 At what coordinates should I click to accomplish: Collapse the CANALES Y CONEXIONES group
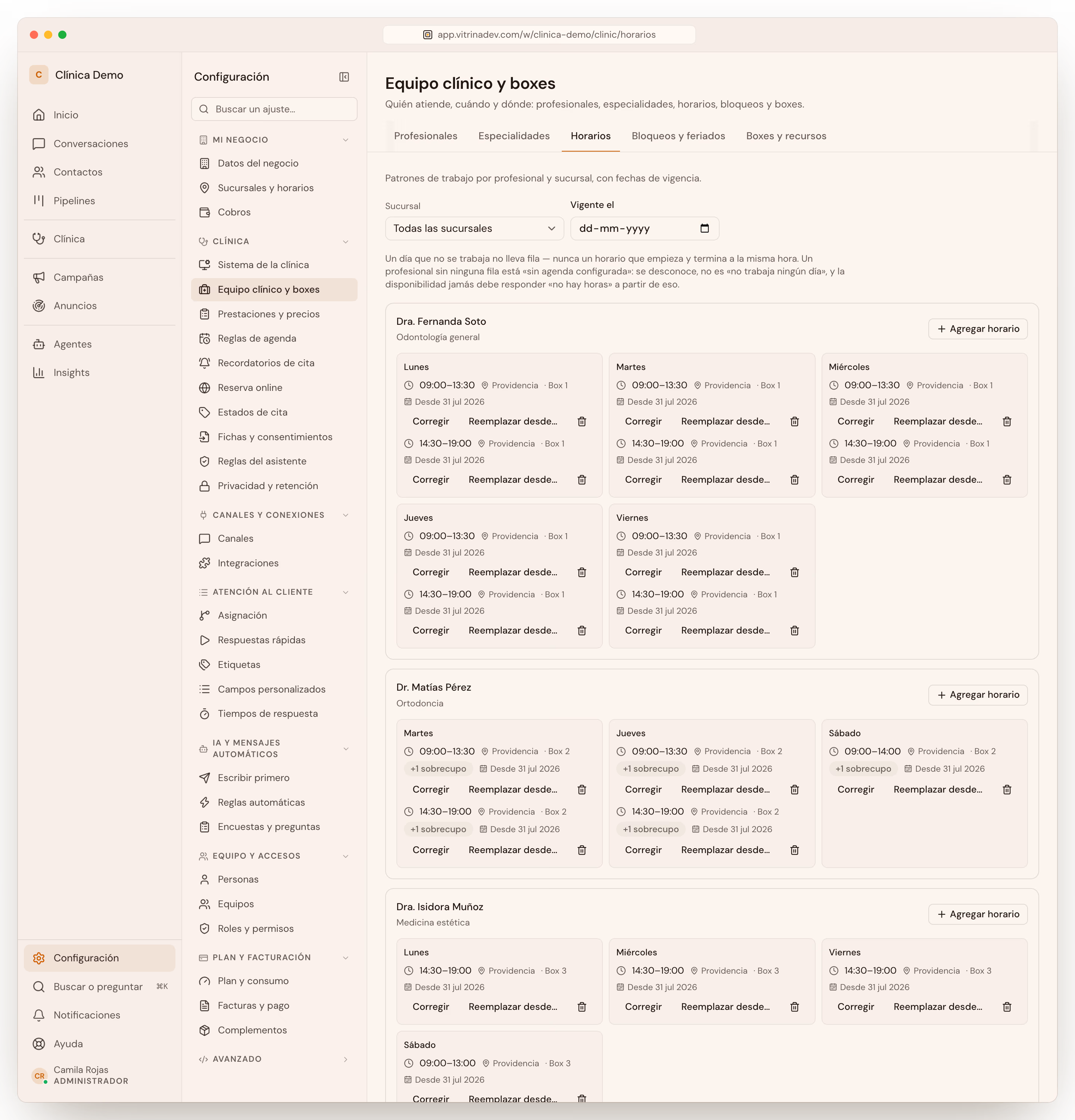pos(274,515)
